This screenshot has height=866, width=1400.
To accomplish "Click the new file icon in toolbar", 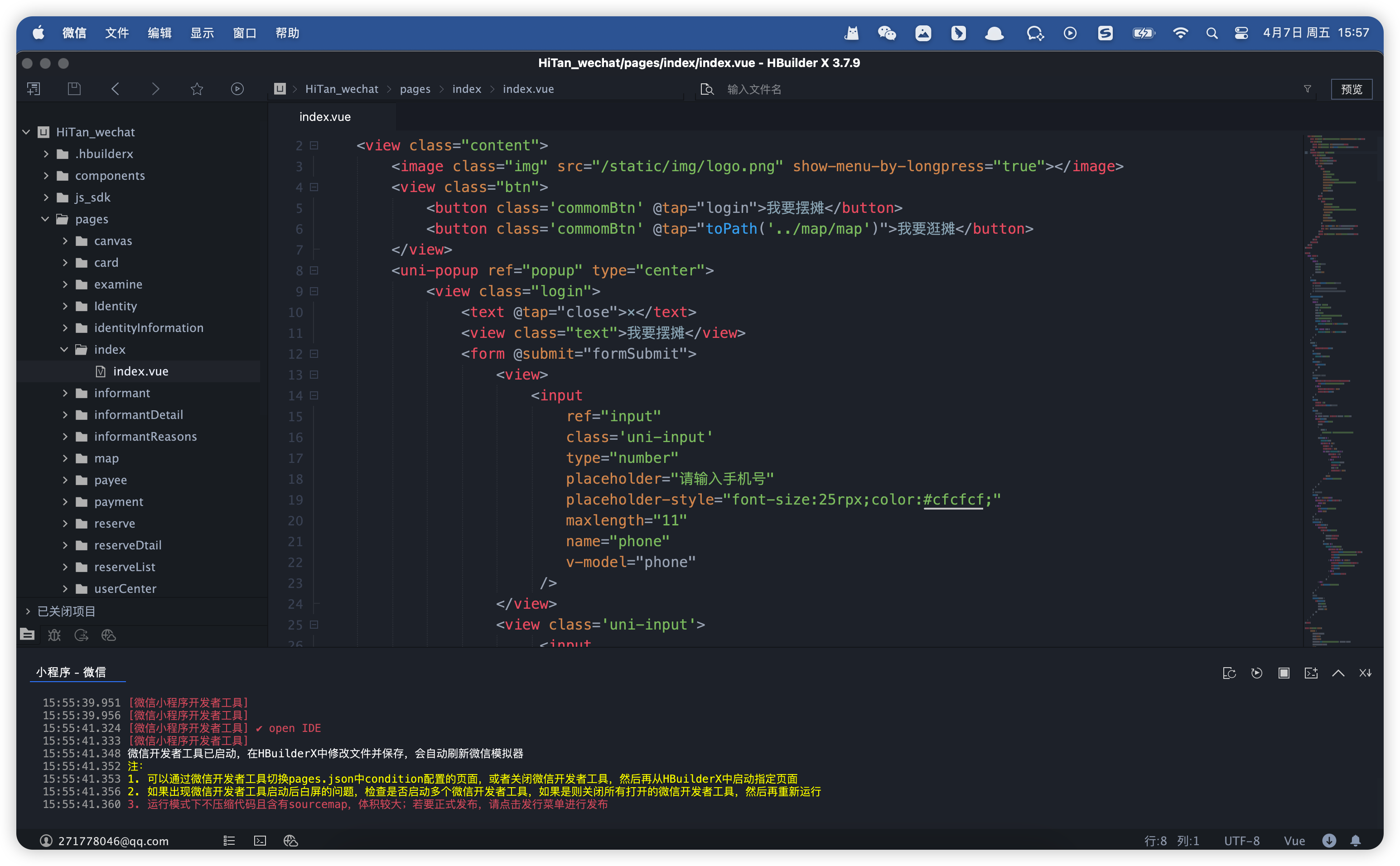I will (x=34, y=89).
